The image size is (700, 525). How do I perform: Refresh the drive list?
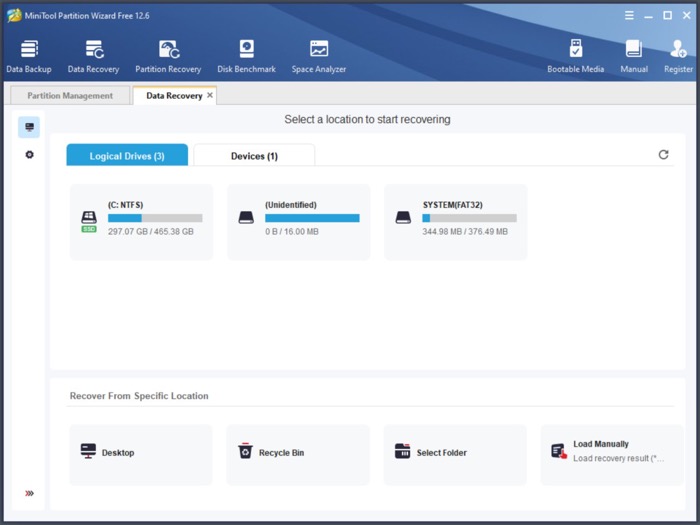[663, 154]
